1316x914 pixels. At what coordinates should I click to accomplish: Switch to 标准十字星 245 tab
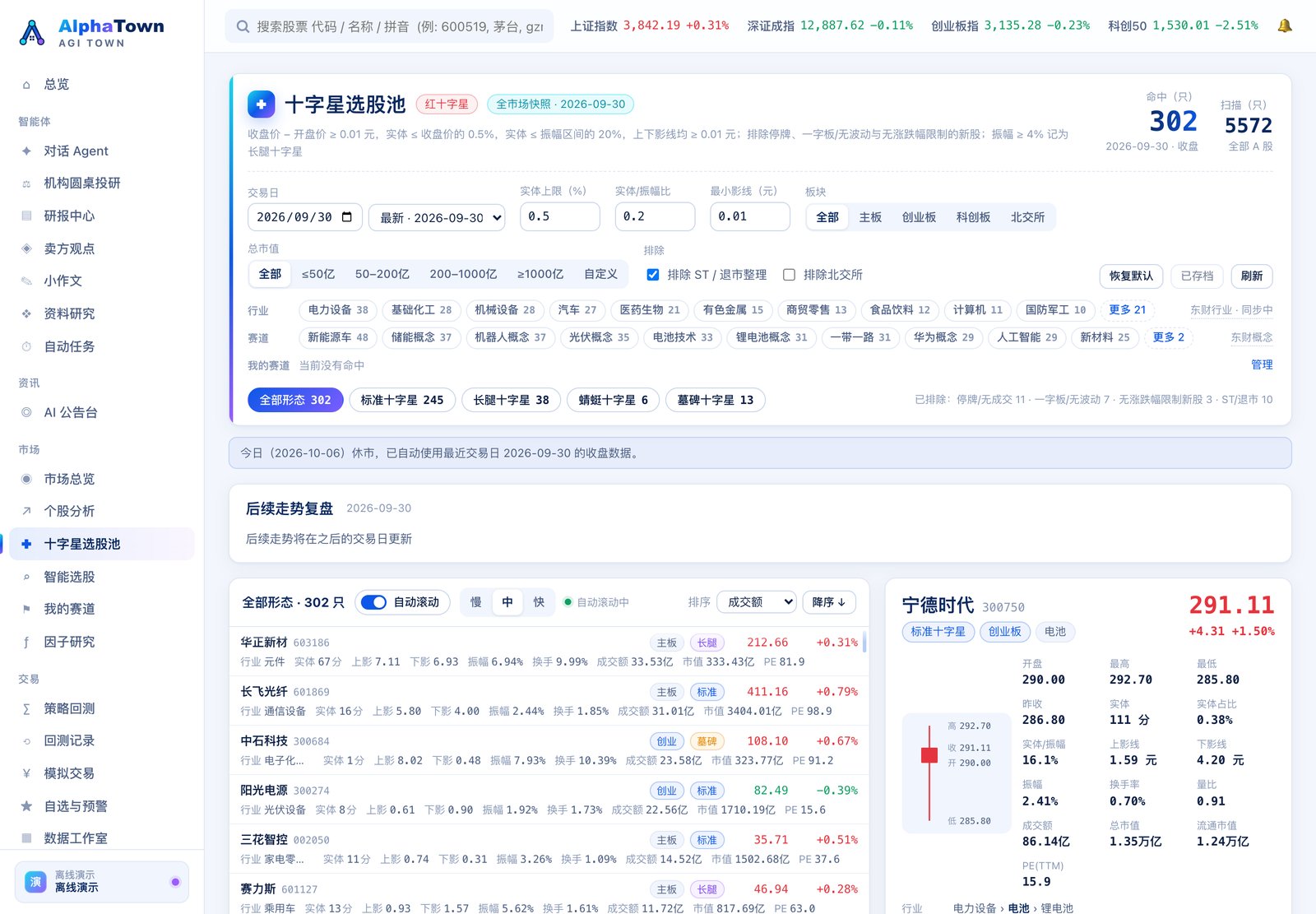(402, 400)
